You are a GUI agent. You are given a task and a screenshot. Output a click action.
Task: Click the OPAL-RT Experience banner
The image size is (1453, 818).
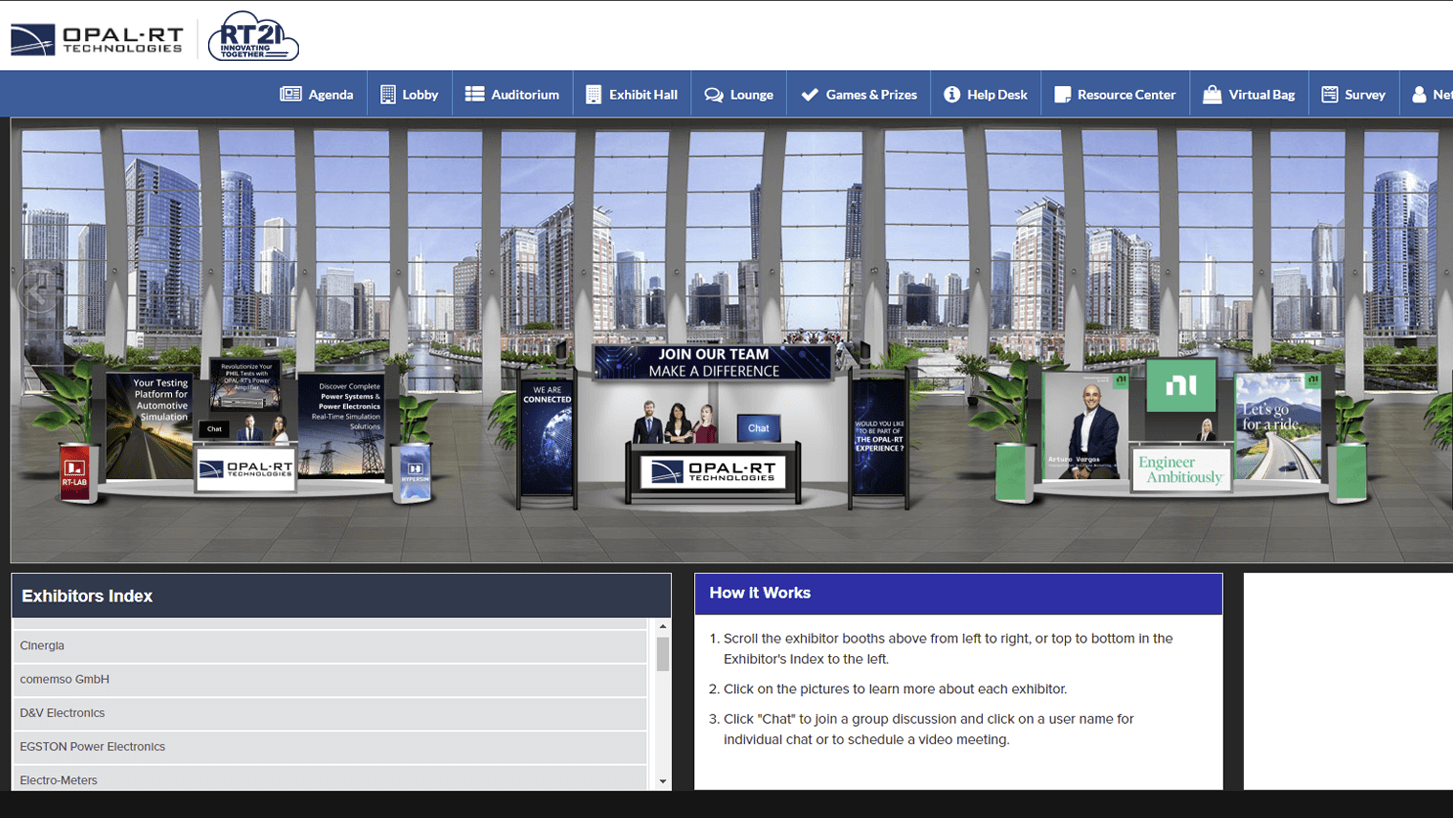click(x=879, y=436)
